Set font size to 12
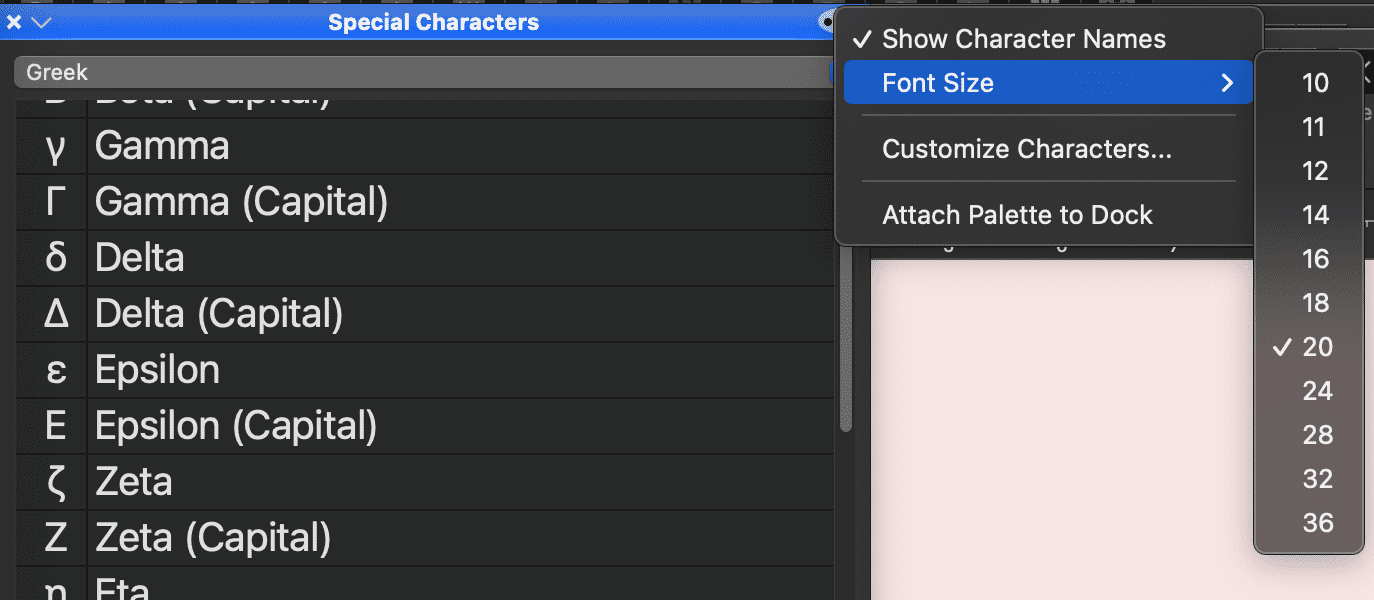Screen dimensions: 1374x600 (1315, 171)
